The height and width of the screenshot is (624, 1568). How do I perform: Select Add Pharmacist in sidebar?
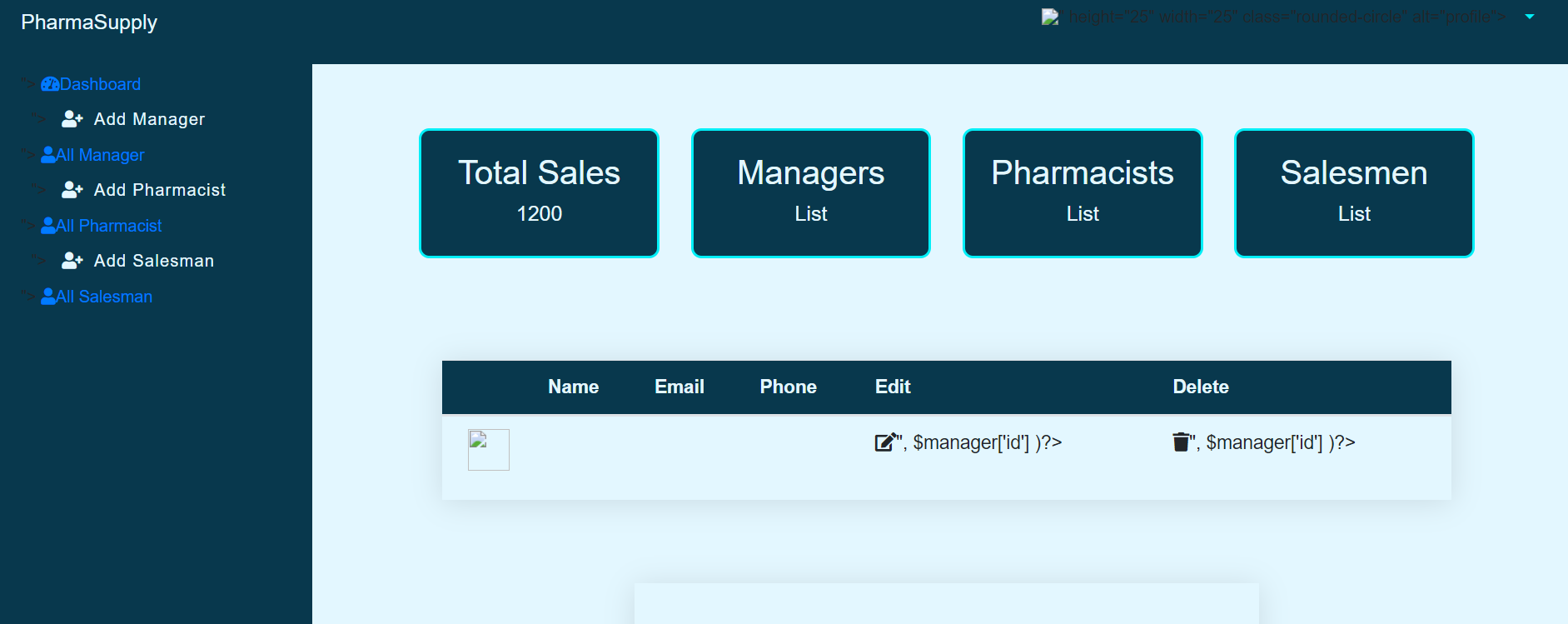click(160, 190)
